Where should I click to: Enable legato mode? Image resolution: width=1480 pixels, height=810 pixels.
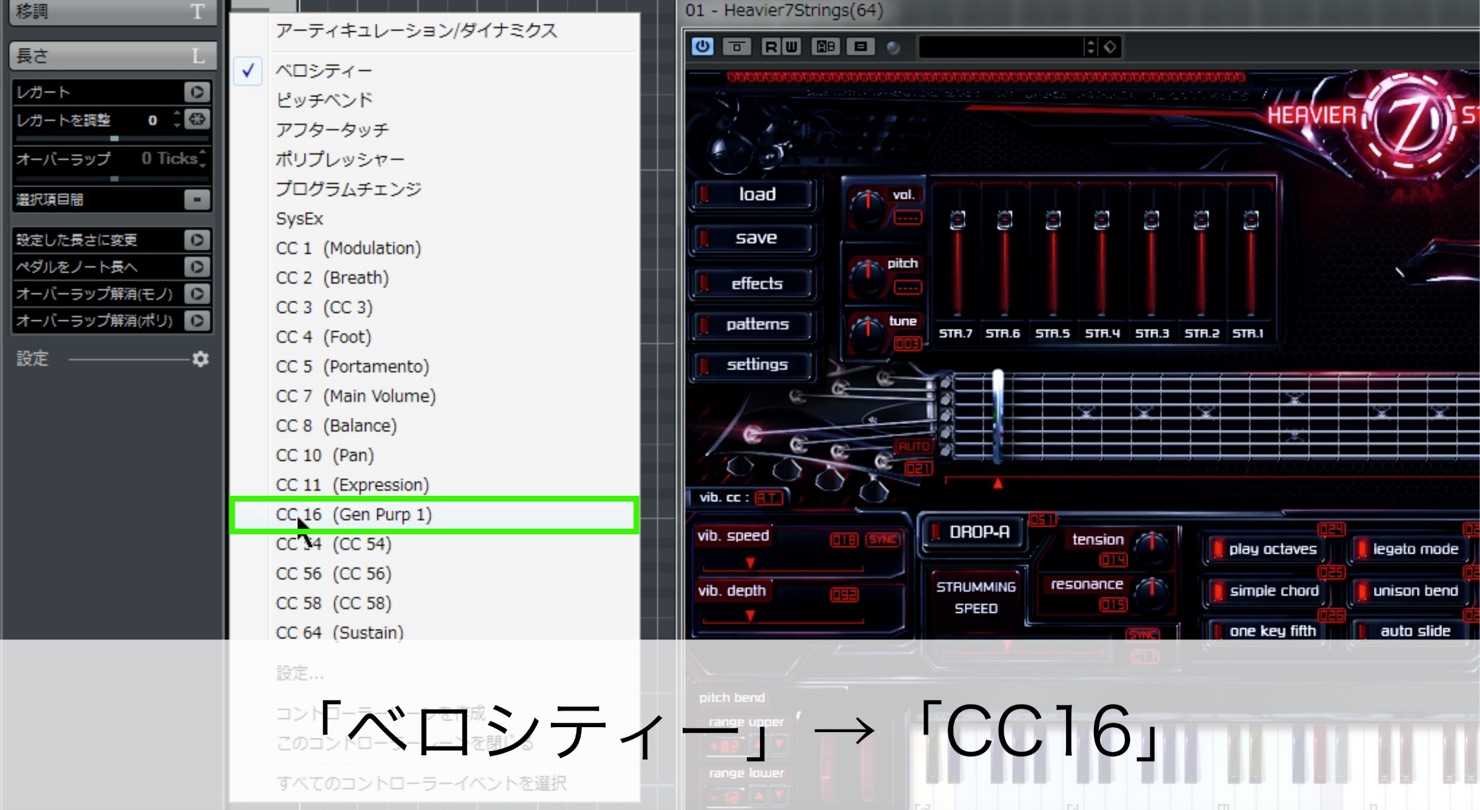[x=1410, y=549]
